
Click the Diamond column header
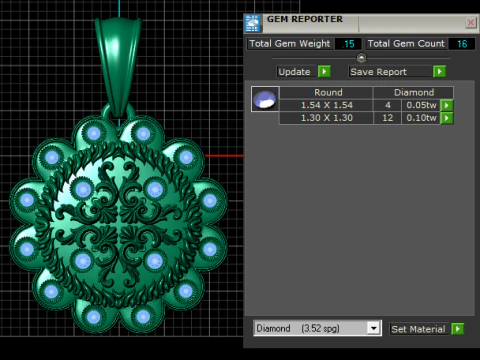coord(413,92)
